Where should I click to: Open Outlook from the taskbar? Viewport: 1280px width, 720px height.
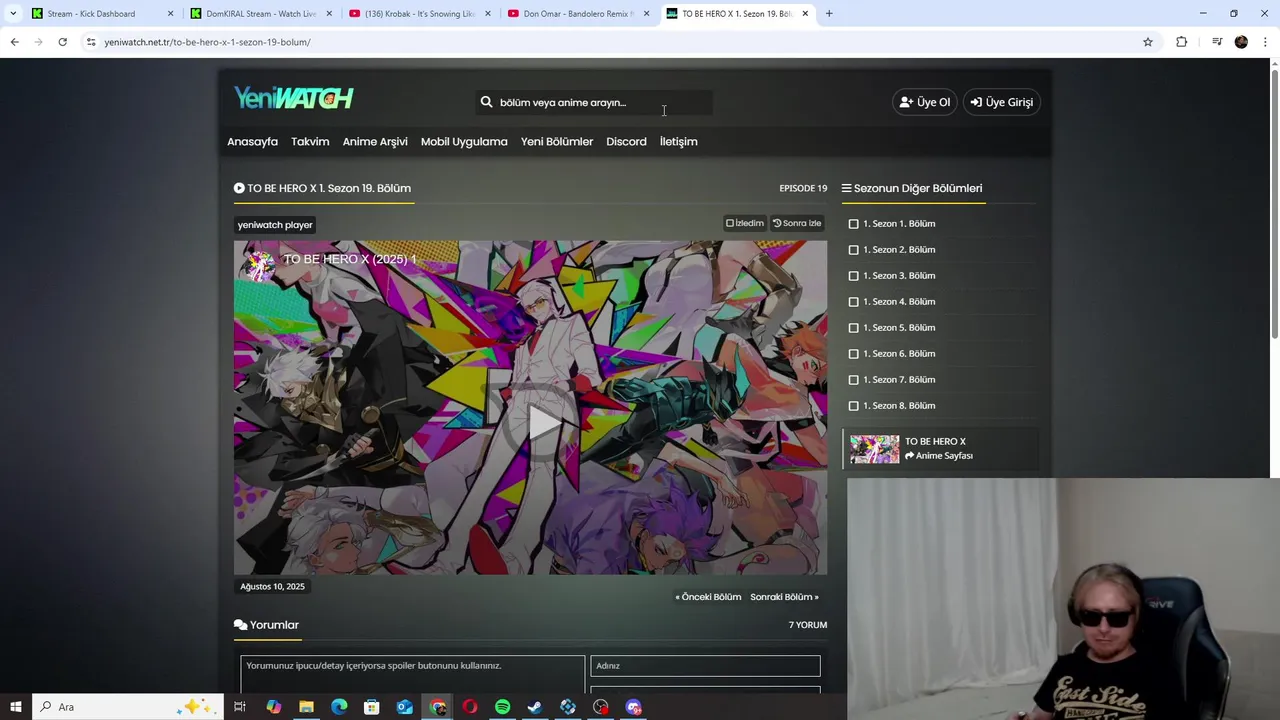tap(404, 707)
